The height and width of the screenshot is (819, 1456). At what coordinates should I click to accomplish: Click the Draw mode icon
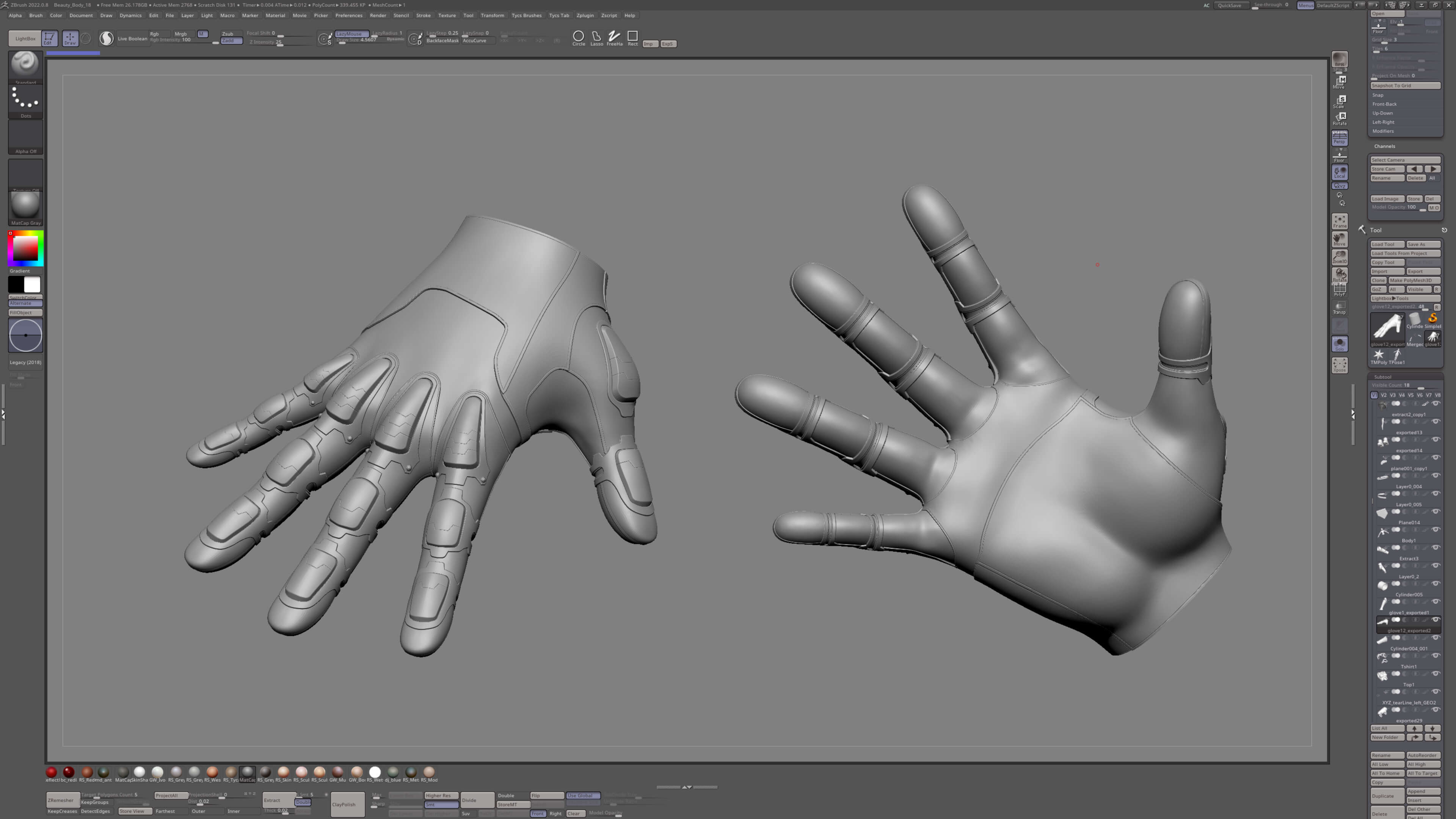(x=70, y=38)
